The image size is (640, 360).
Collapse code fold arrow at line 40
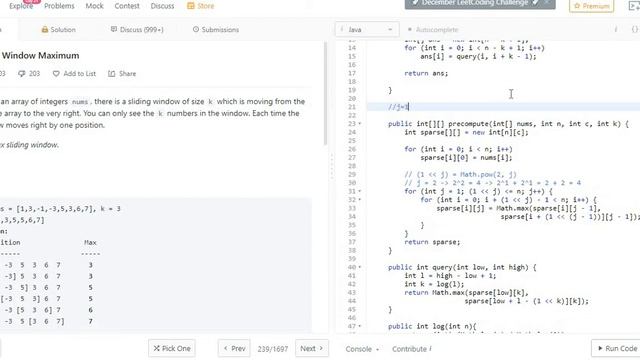(360, 267)
